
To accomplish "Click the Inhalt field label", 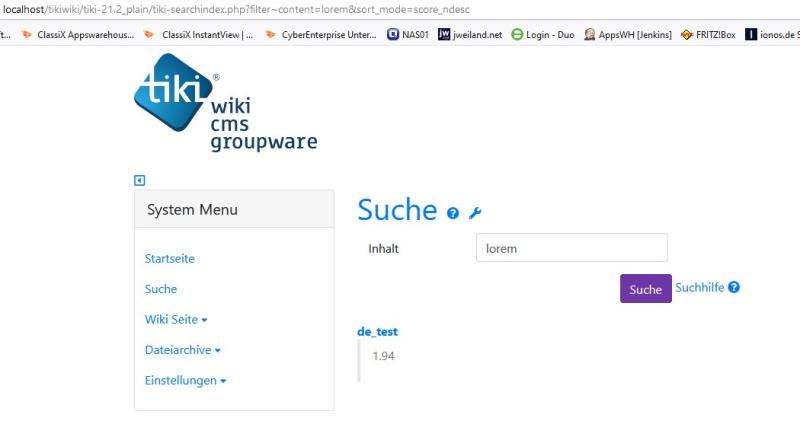I will click(383, 249).
